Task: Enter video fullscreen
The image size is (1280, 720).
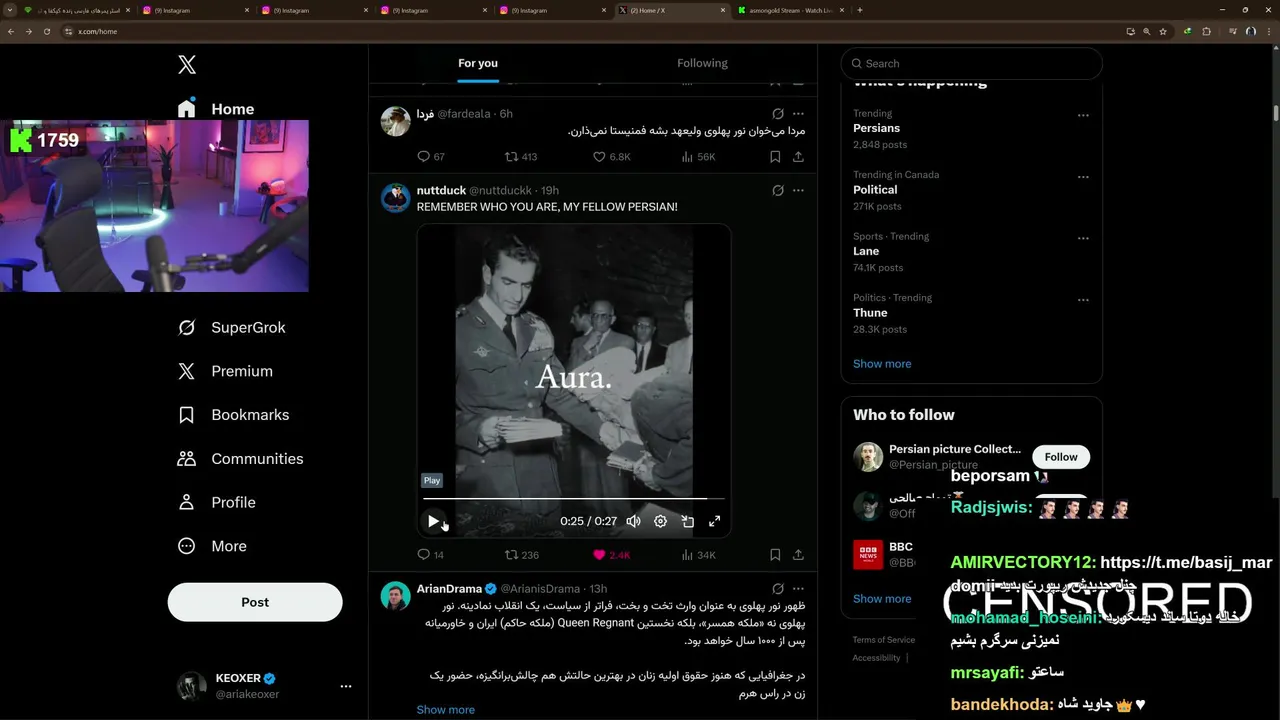Action: point(715,521)
